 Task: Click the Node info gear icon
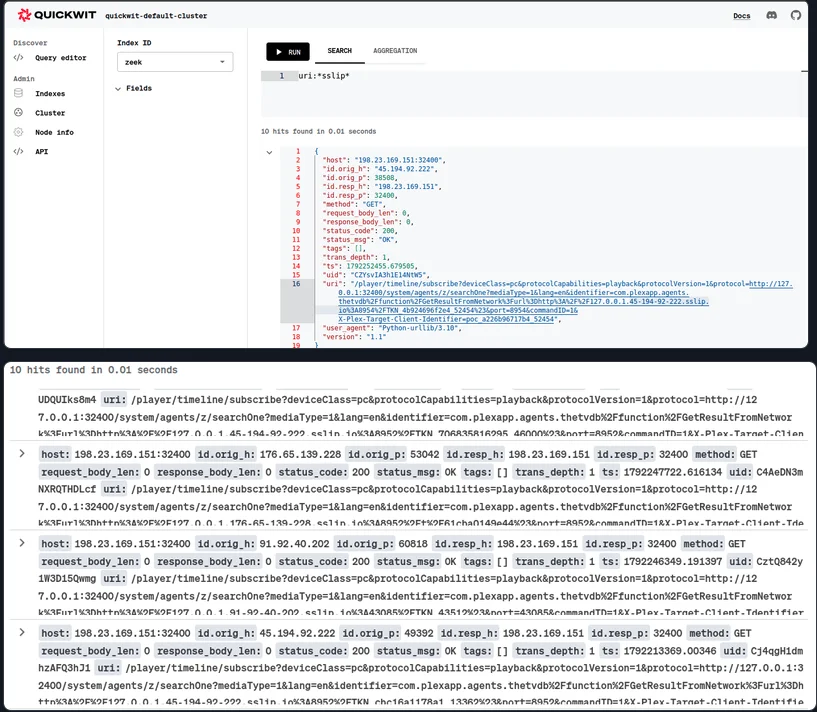pos(19,132)
